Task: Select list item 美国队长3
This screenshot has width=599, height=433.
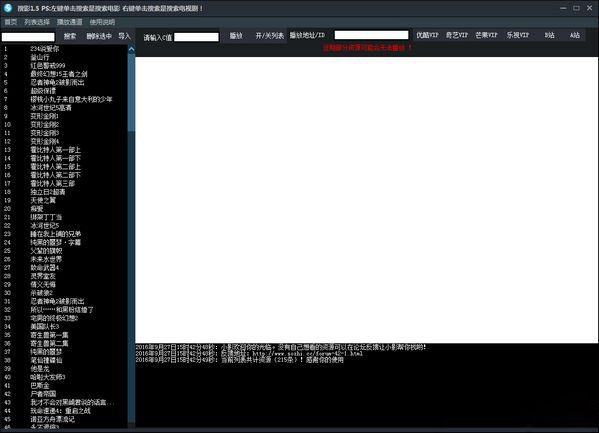Action: (45, 326)
